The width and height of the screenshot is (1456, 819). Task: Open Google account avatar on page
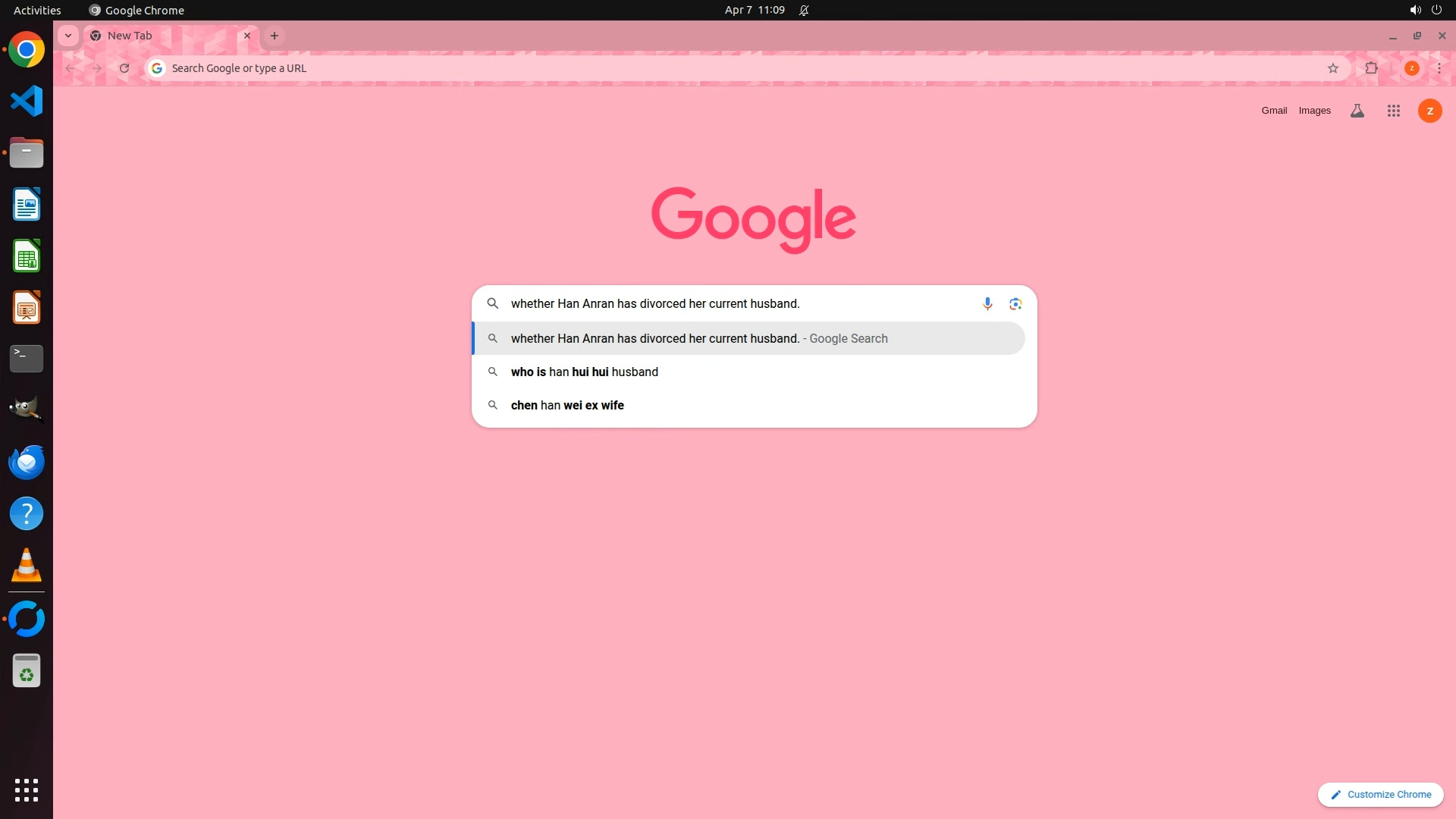pos(1429,111)
